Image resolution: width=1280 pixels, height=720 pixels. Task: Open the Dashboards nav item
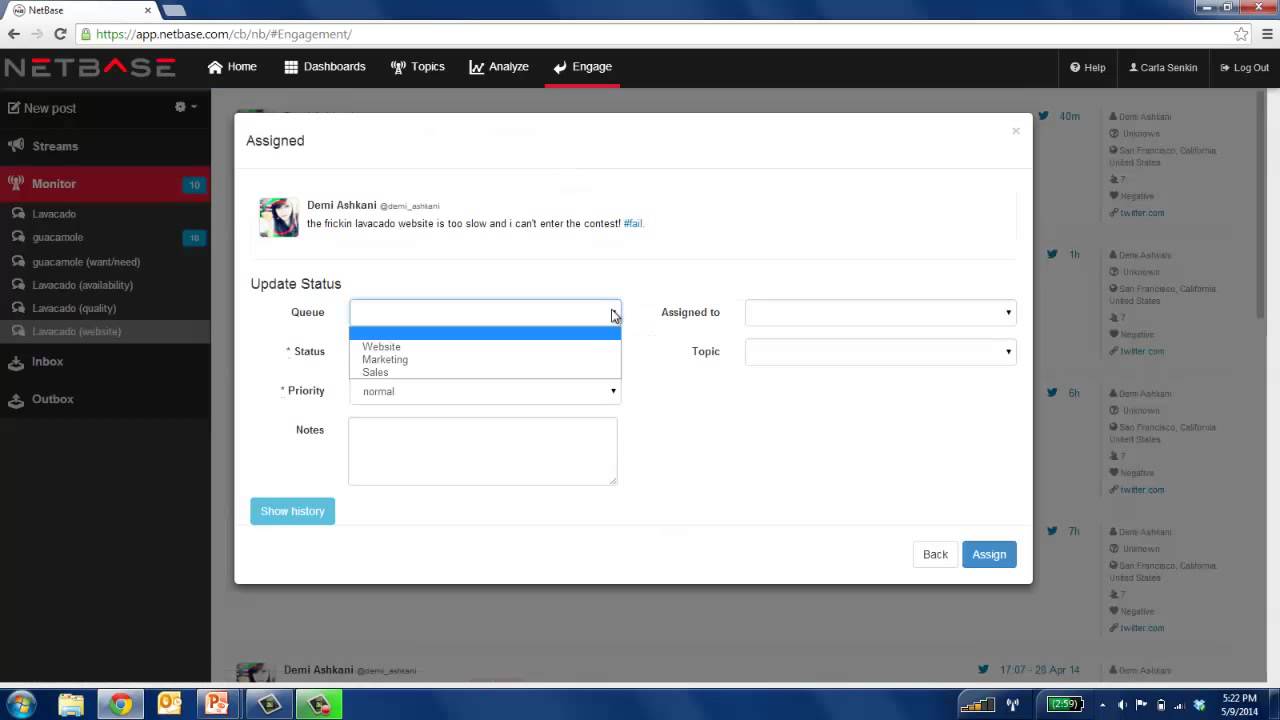click(325, 67)
